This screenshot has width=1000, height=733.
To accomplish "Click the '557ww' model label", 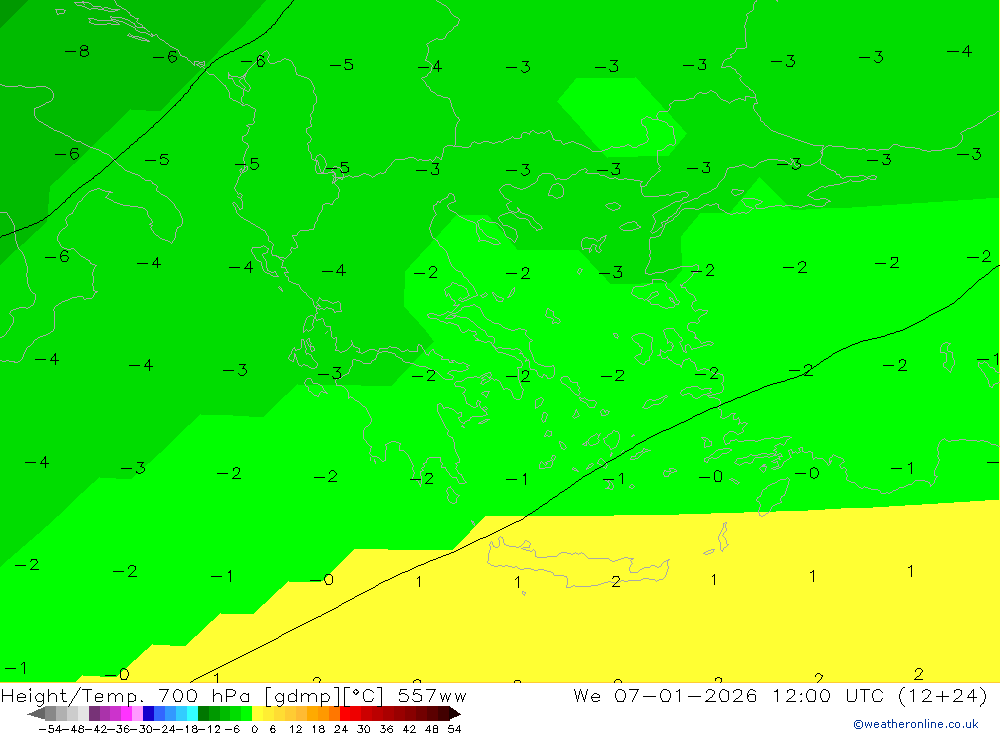I will pos(432,696).
